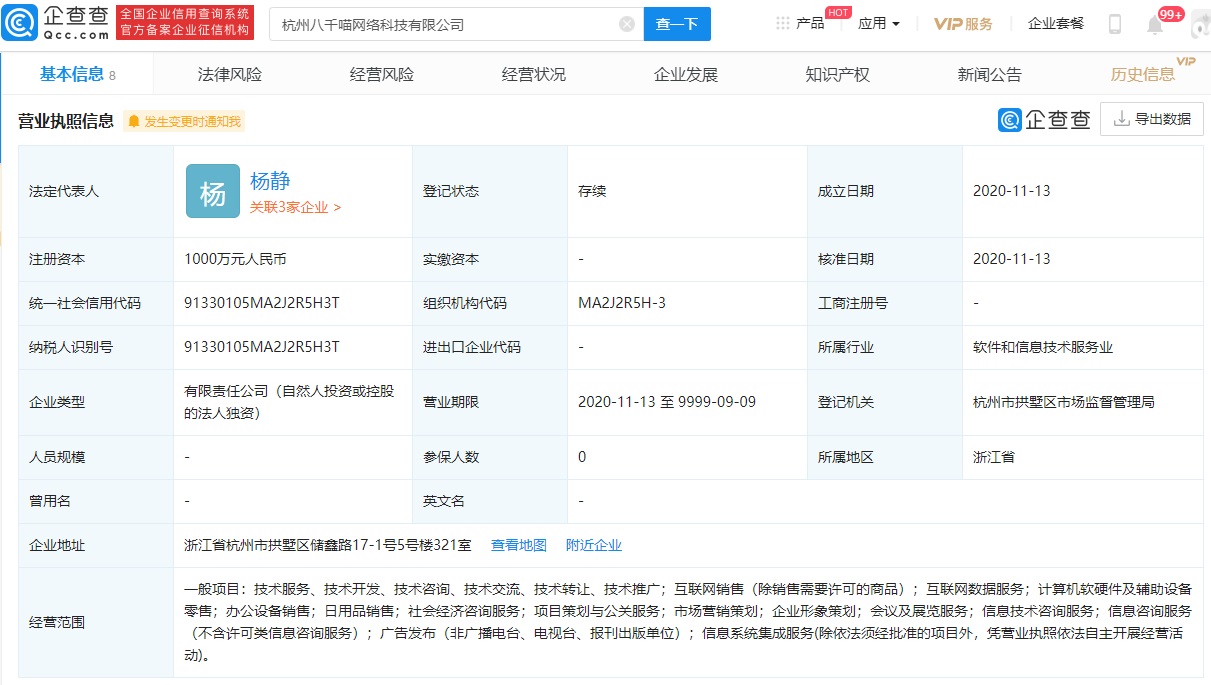Click the 企查查 watermark logo beside export
Viewport: 1211px width, 685px height.
tap(1044, 120)
